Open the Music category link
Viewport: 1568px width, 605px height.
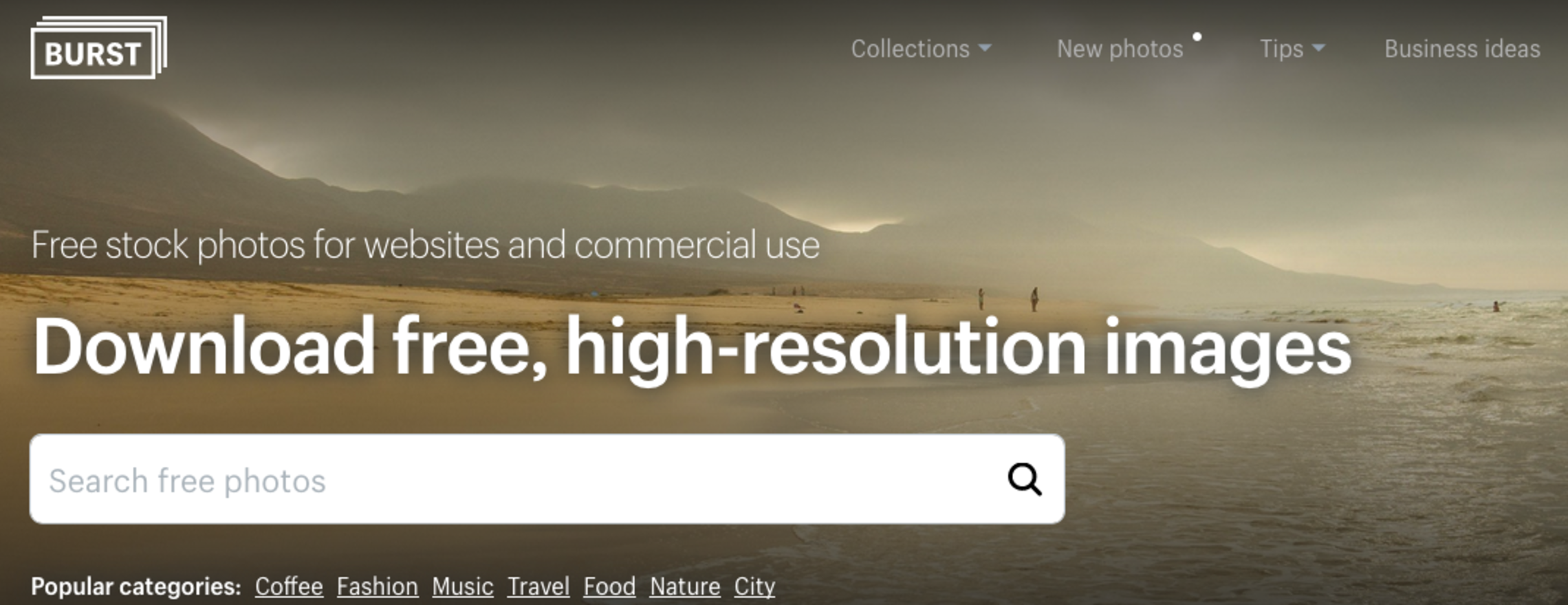coord(463,586)
